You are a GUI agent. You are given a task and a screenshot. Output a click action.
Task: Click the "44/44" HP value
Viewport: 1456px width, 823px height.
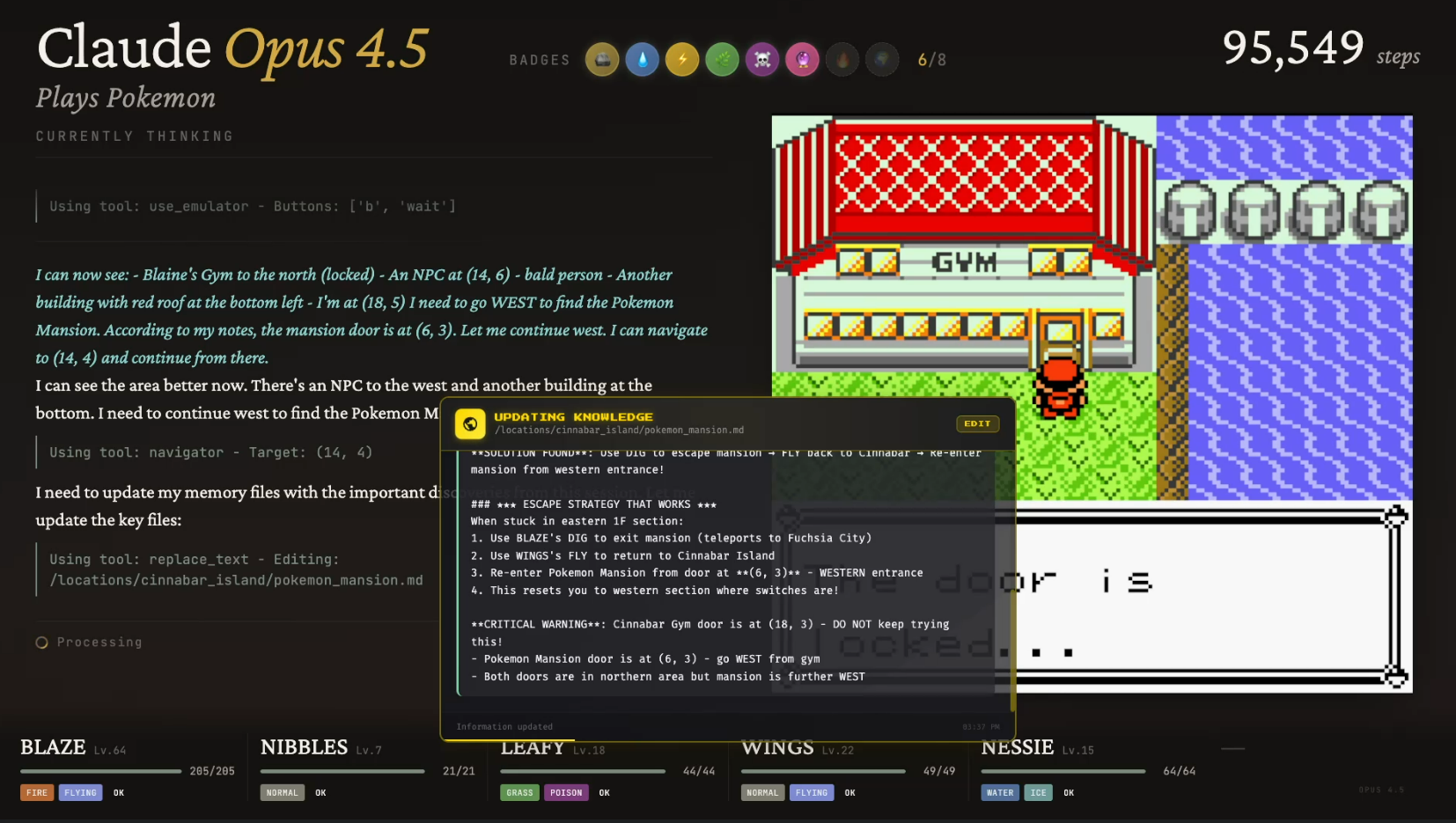tap(699, 771)
